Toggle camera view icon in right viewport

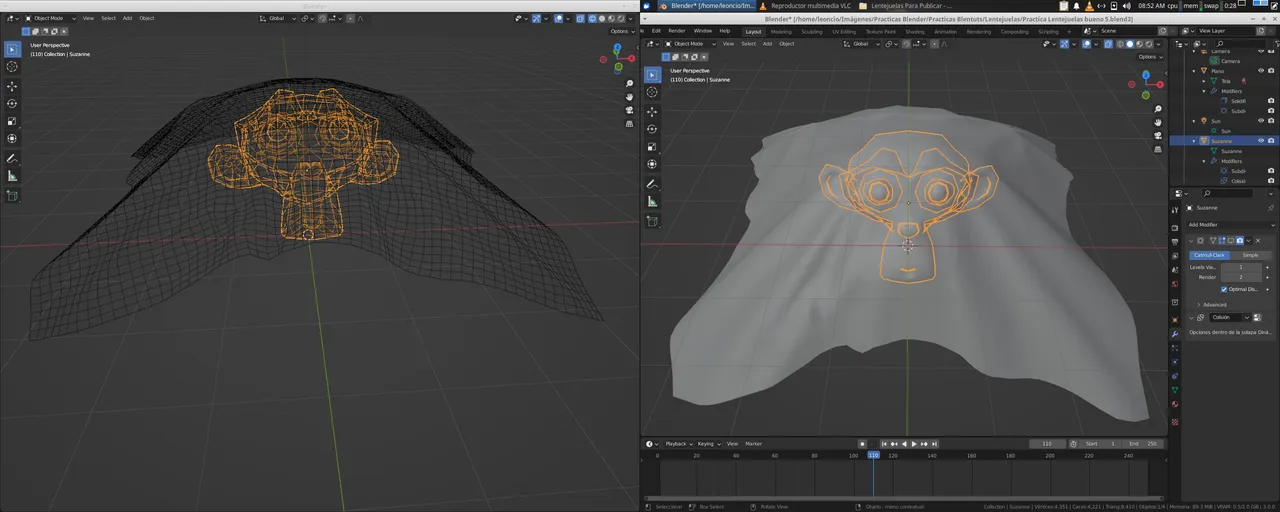[1157, 134]
